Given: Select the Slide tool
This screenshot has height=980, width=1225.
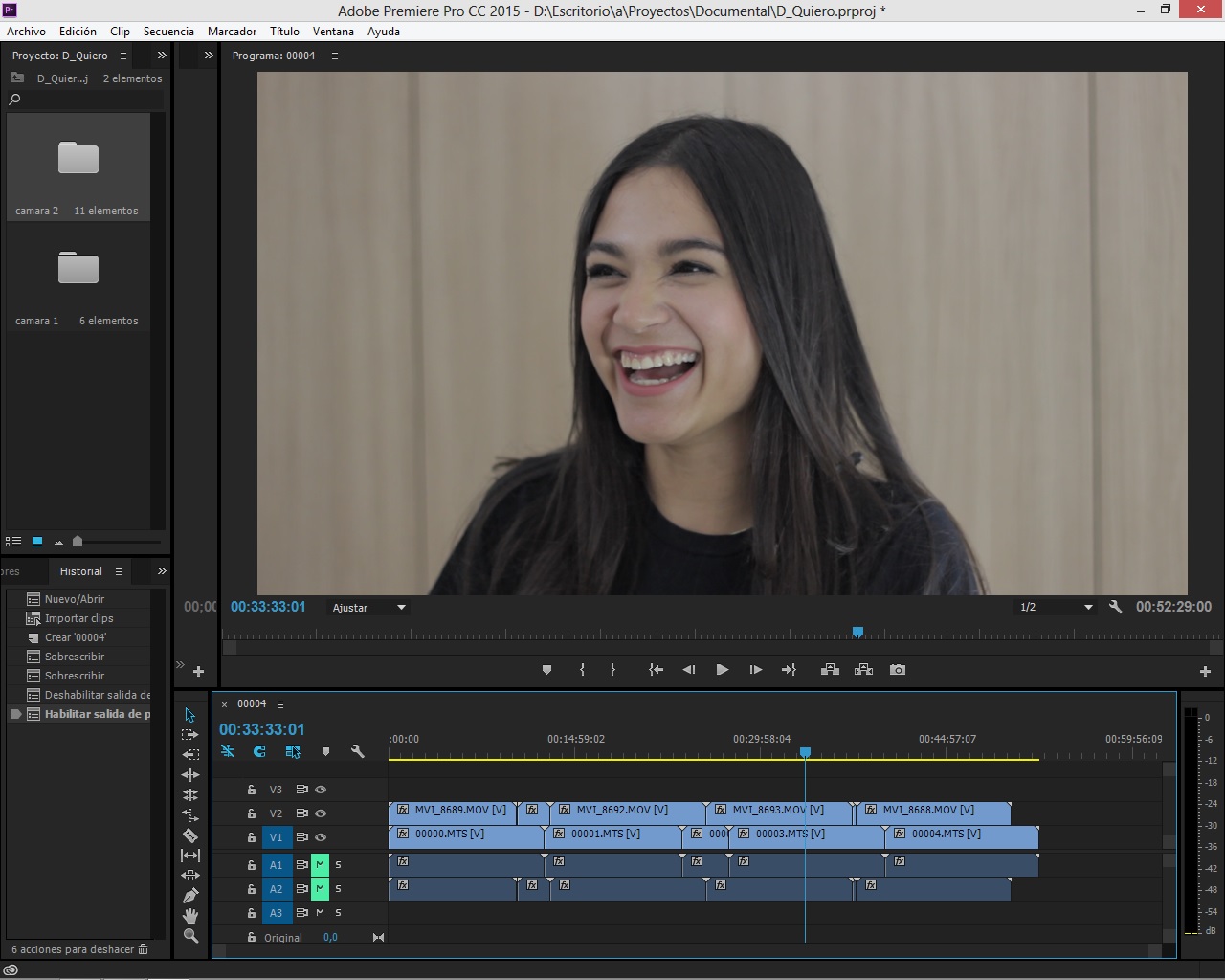Looking at the screenshot, I should click(x=189, y=876).
